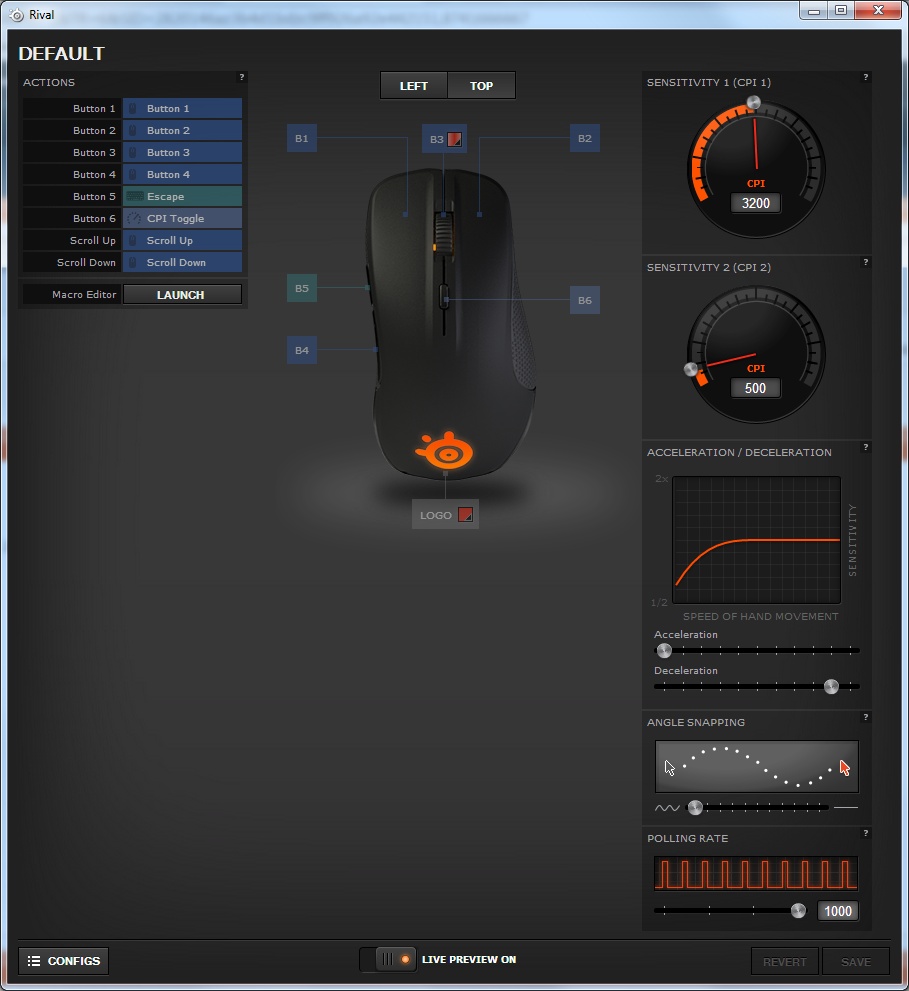The height and width of the screenshot is (991, 909).
Task: Change Button 3 action assignment
Action: pos(182,152)
